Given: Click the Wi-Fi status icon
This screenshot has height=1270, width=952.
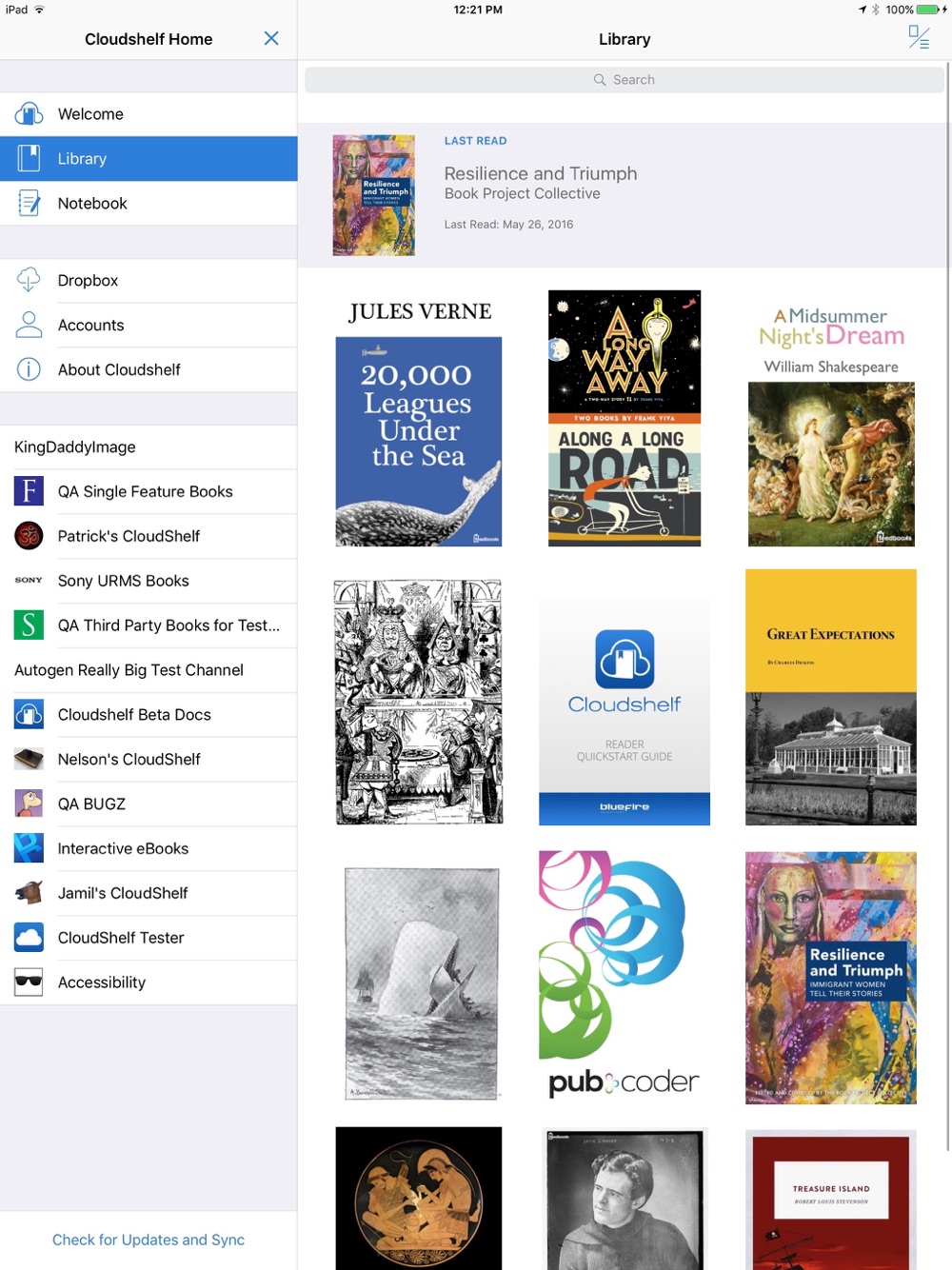Looking at the screenshot, I should [x=39, y=10].
